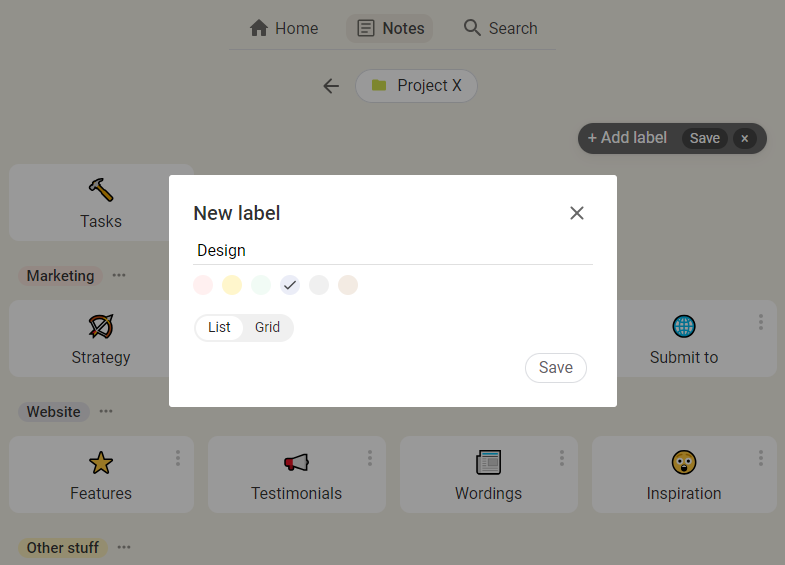Open the Testimonials megaphone icon
Image resolution: width=785 pixels, height=565 pixels.
[x=296, y=462]
